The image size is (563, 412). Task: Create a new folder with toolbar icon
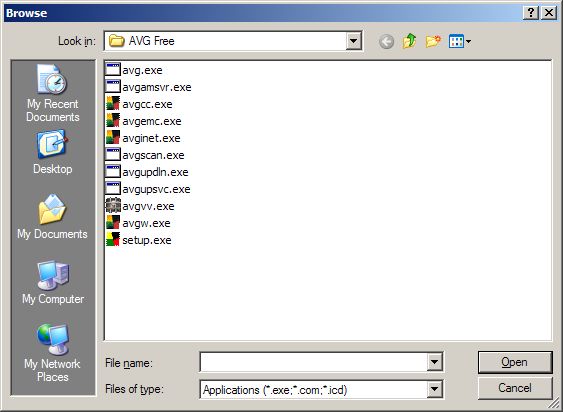coord(433,41)
